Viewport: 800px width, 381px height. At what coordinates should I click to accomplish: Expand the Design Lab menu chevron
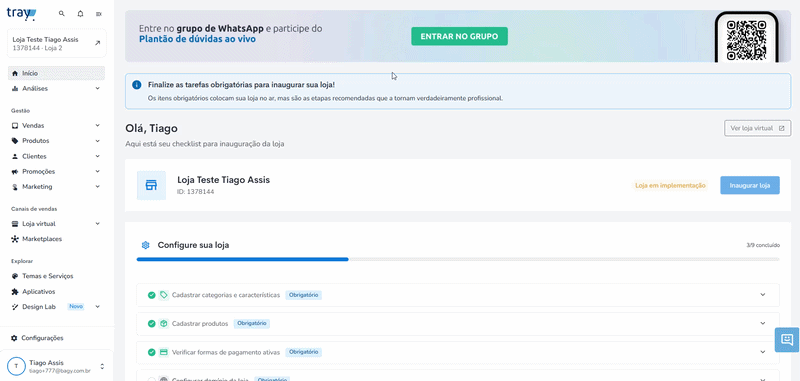pos(97,307)
